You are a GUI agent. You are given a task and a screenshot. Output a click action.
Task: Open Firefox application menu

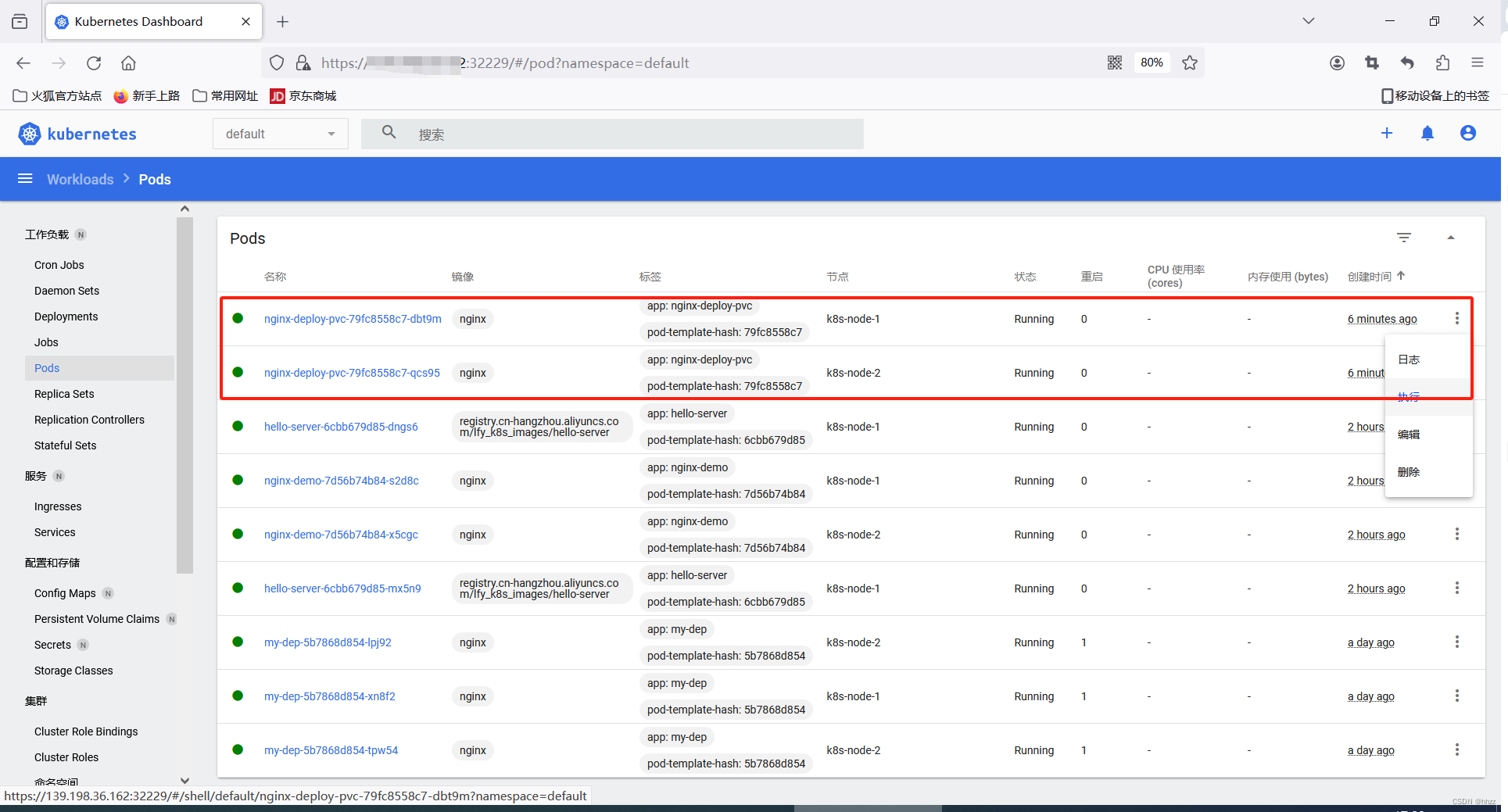click(x=1478, y=63)
